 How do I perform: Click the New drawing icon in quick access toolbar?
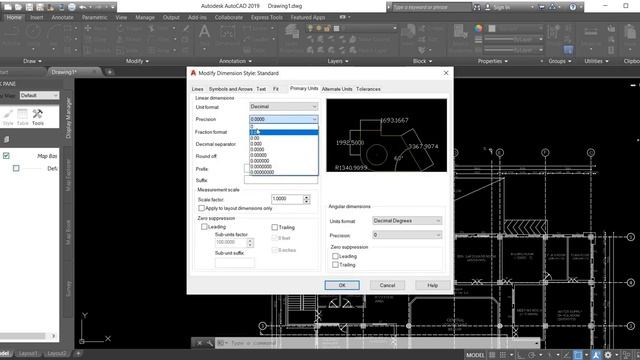7,7
